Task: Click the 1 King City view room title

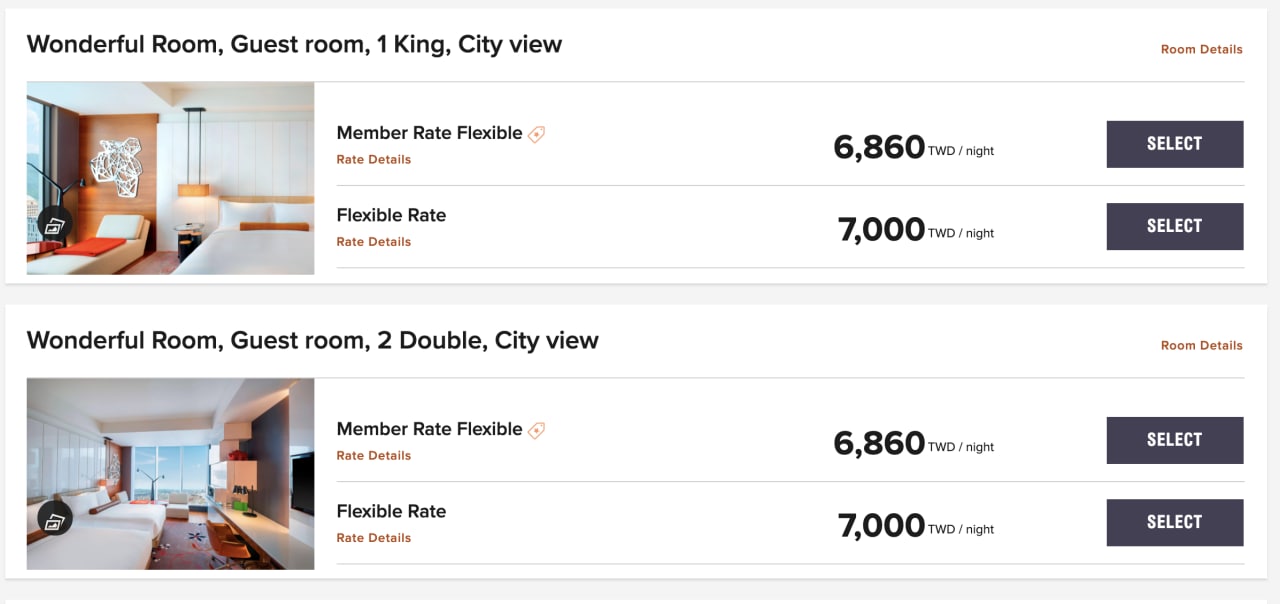Action: [294, 44]
